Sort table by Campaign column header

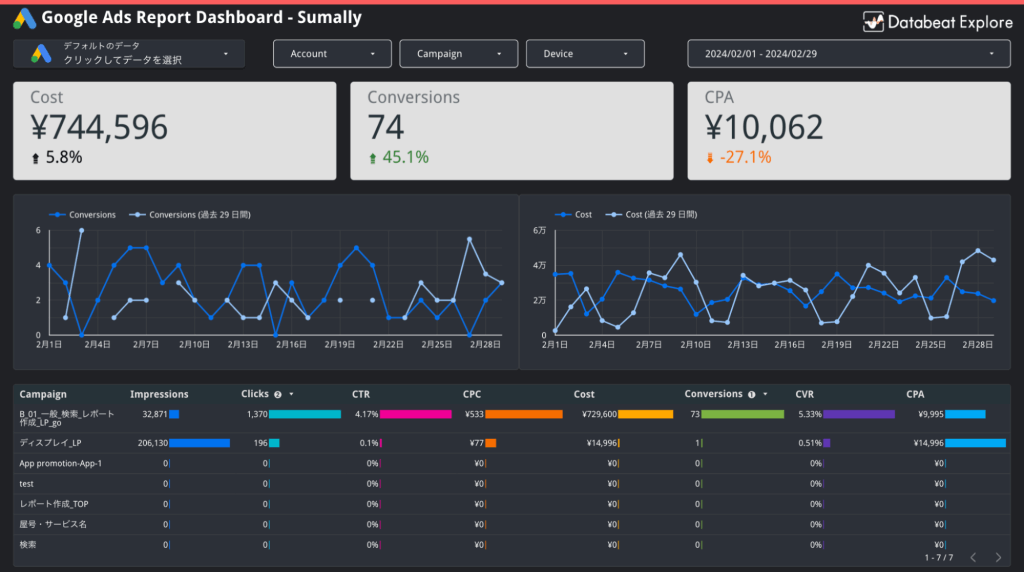tap(43, 394)
